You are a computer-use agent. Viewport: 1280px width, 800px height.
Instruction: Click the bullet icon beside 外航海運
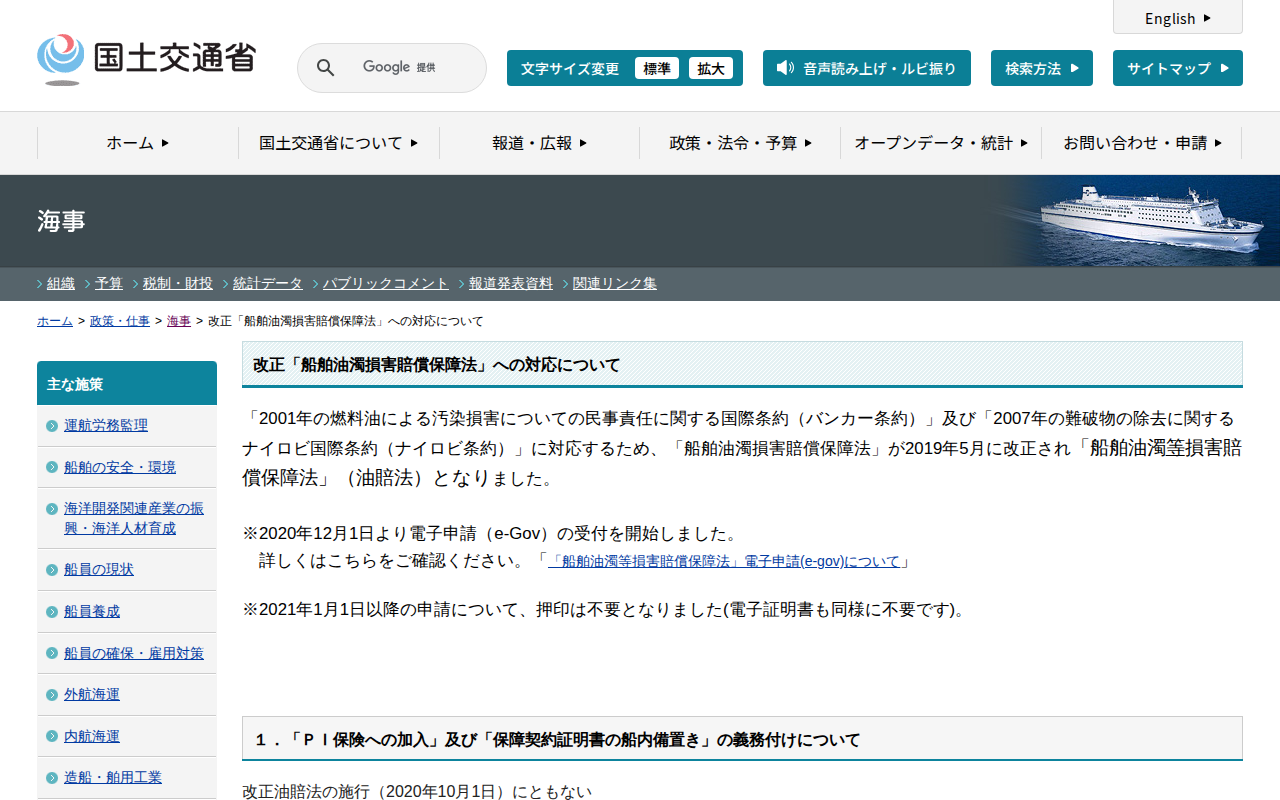pos(52,695)
